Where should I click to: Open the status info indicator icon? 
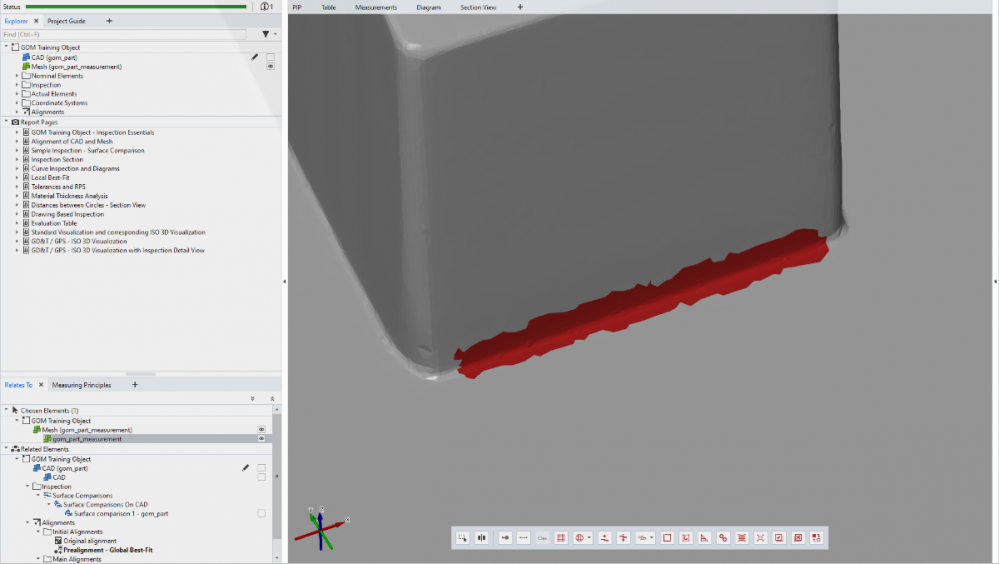(266, 6)
